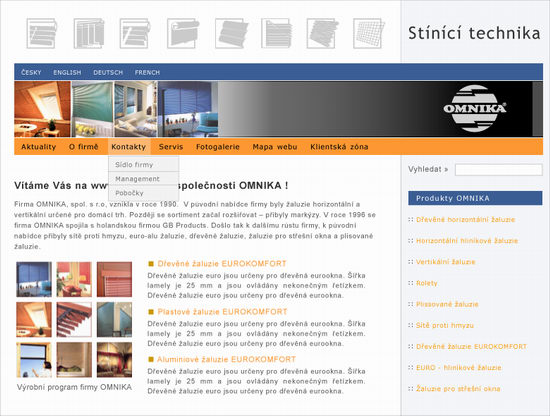Click the Vyhledat search input field
The image size is (550, 416).
coord(498,169)
